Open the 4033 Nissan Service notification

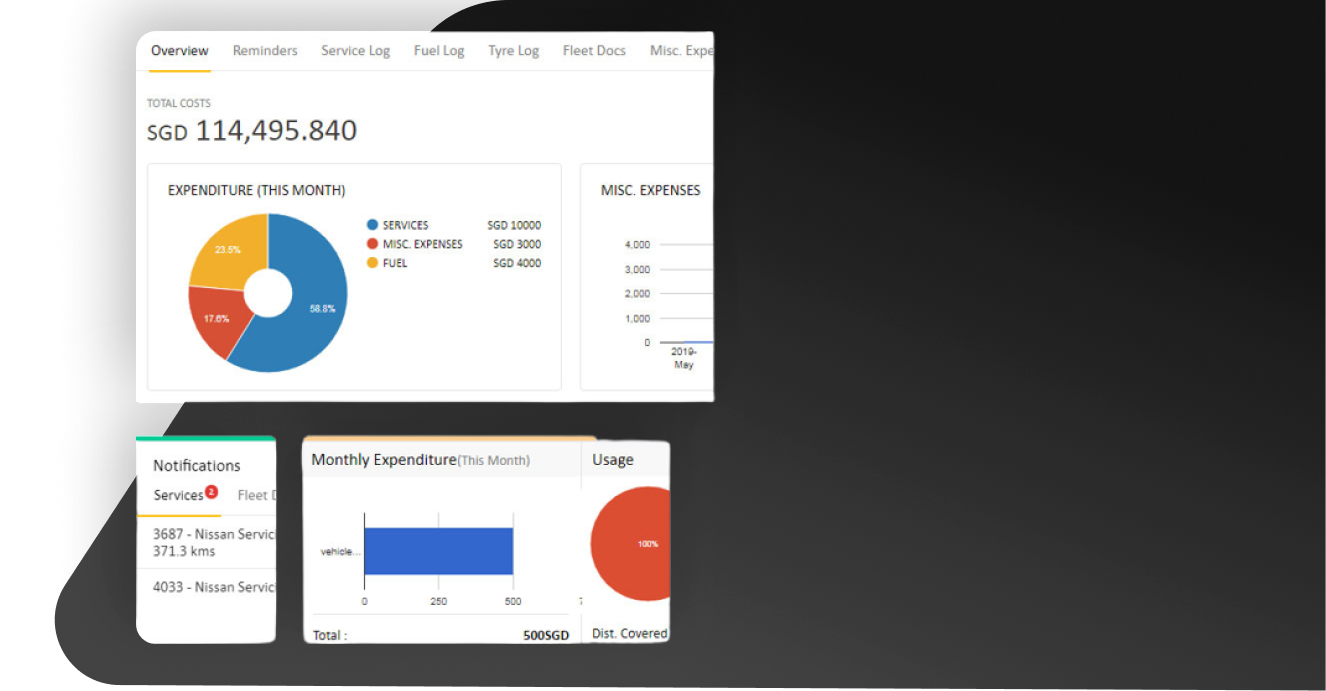(212, 587)
